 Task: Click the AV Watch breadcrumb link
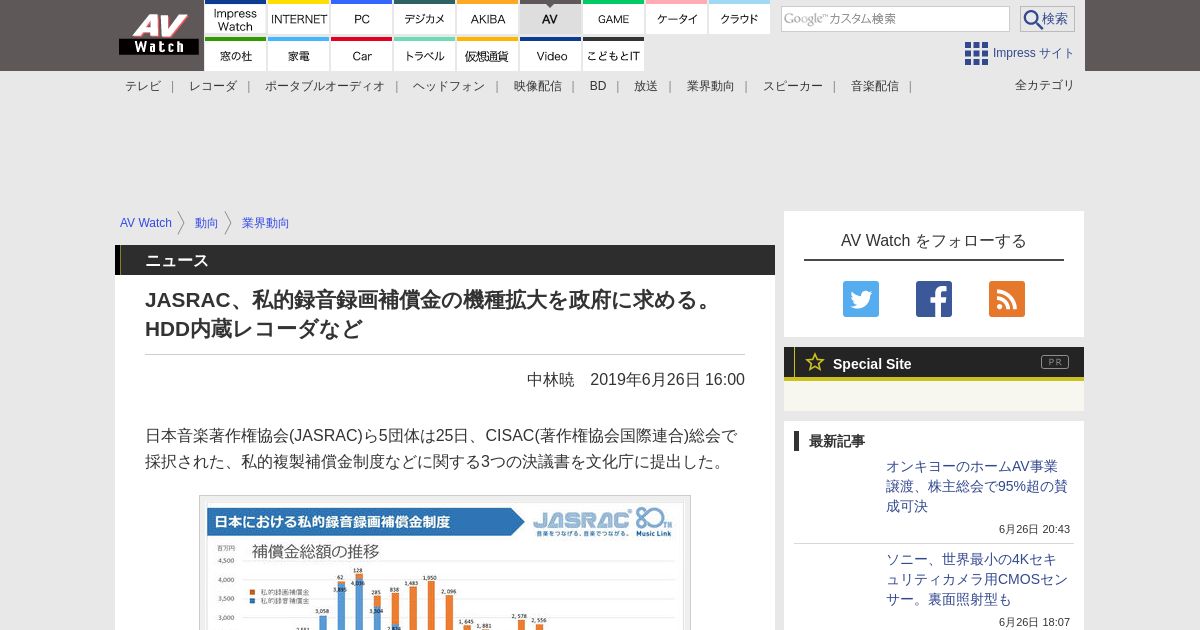click(x=146, y=223)
